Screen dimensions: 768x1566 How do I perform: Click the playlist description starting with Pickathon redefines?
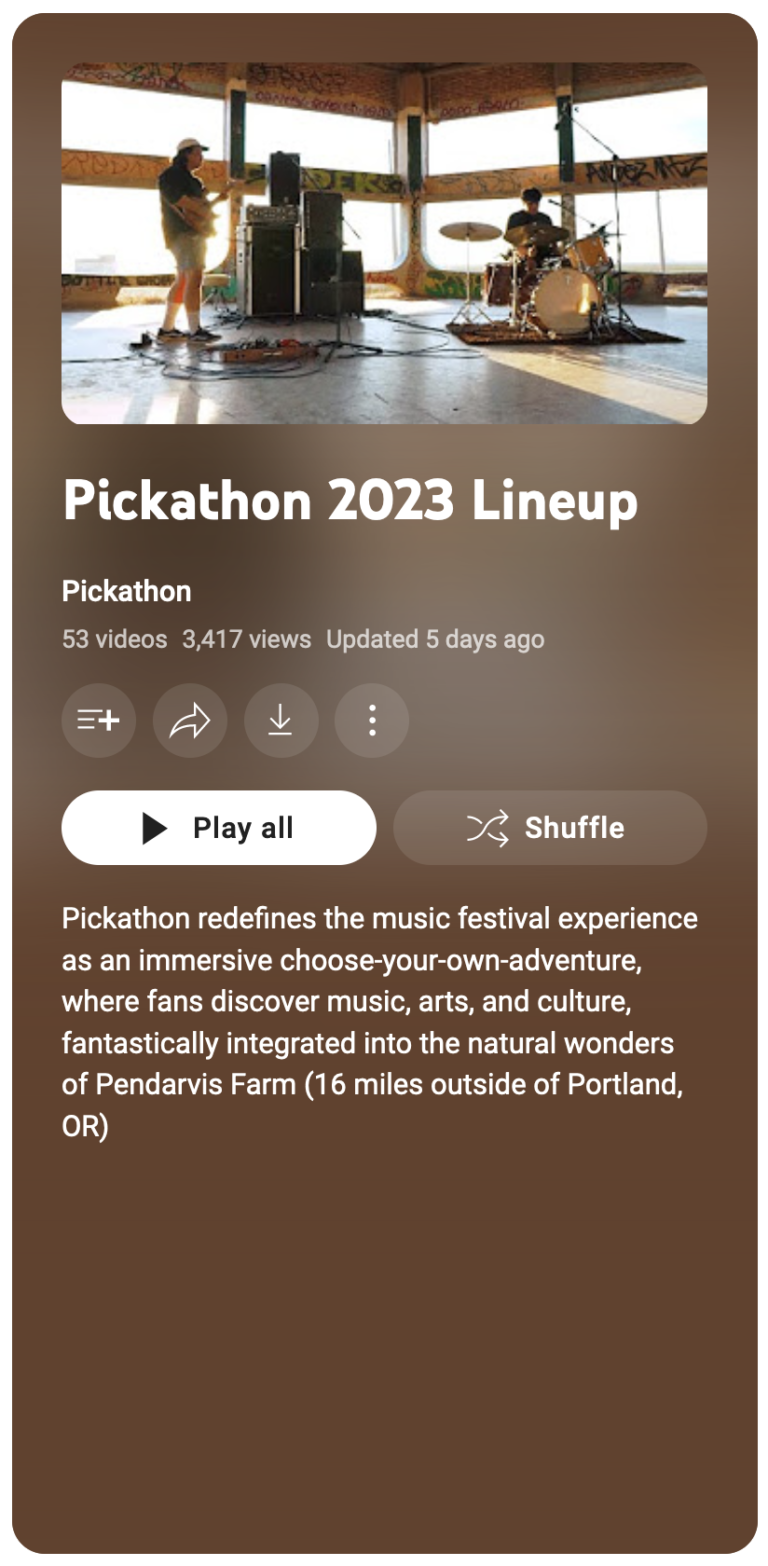[380, 1021]
